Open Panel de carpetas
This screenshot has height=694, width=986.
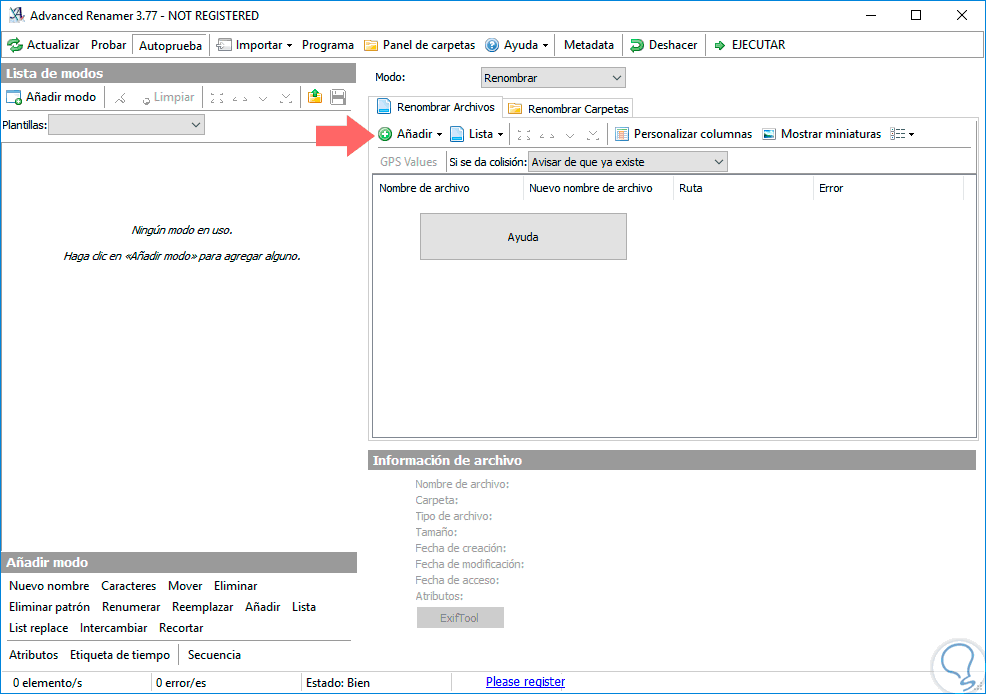(419, 45)
